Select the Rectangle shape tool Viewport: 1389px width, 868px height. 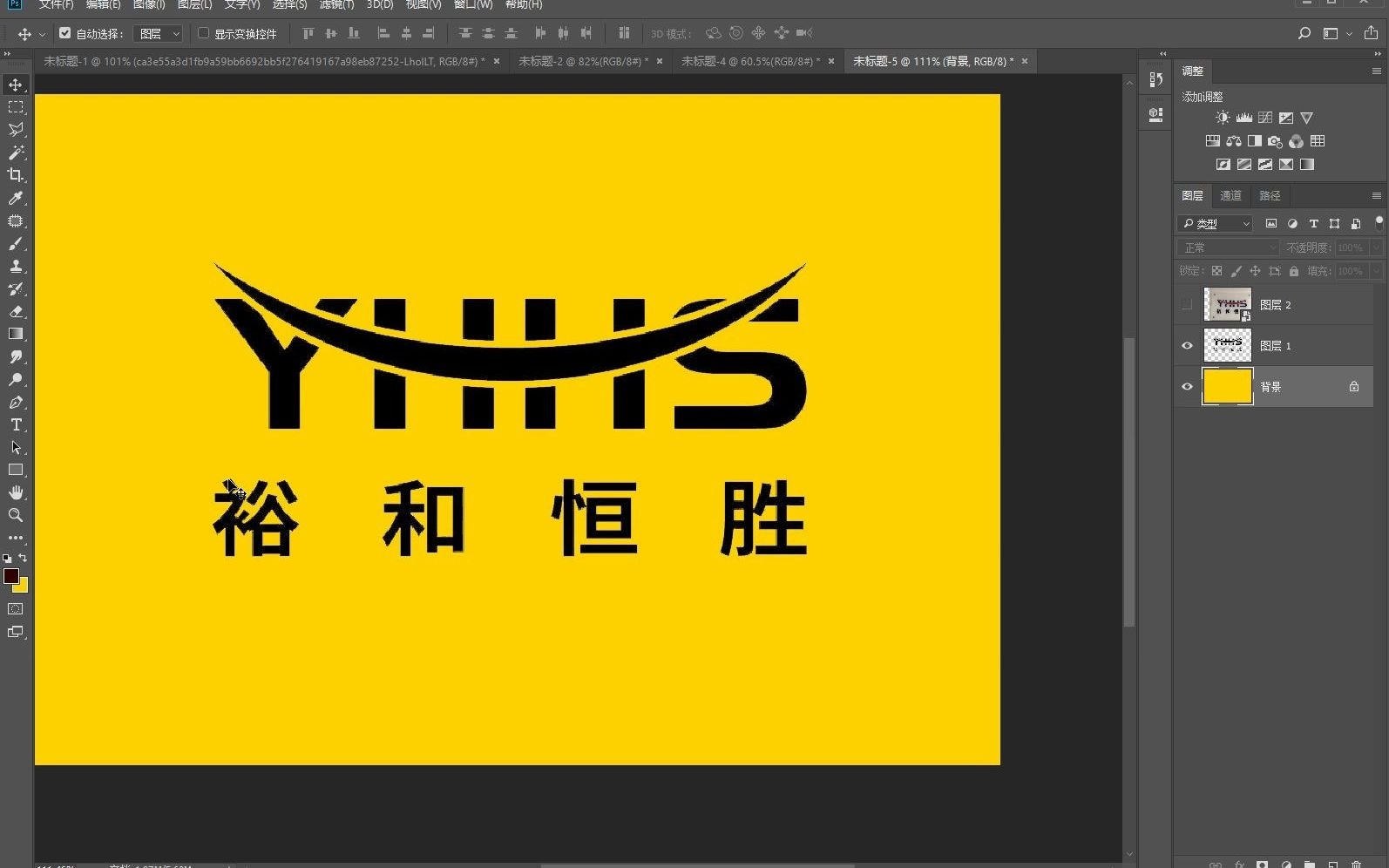pos(16,470)
